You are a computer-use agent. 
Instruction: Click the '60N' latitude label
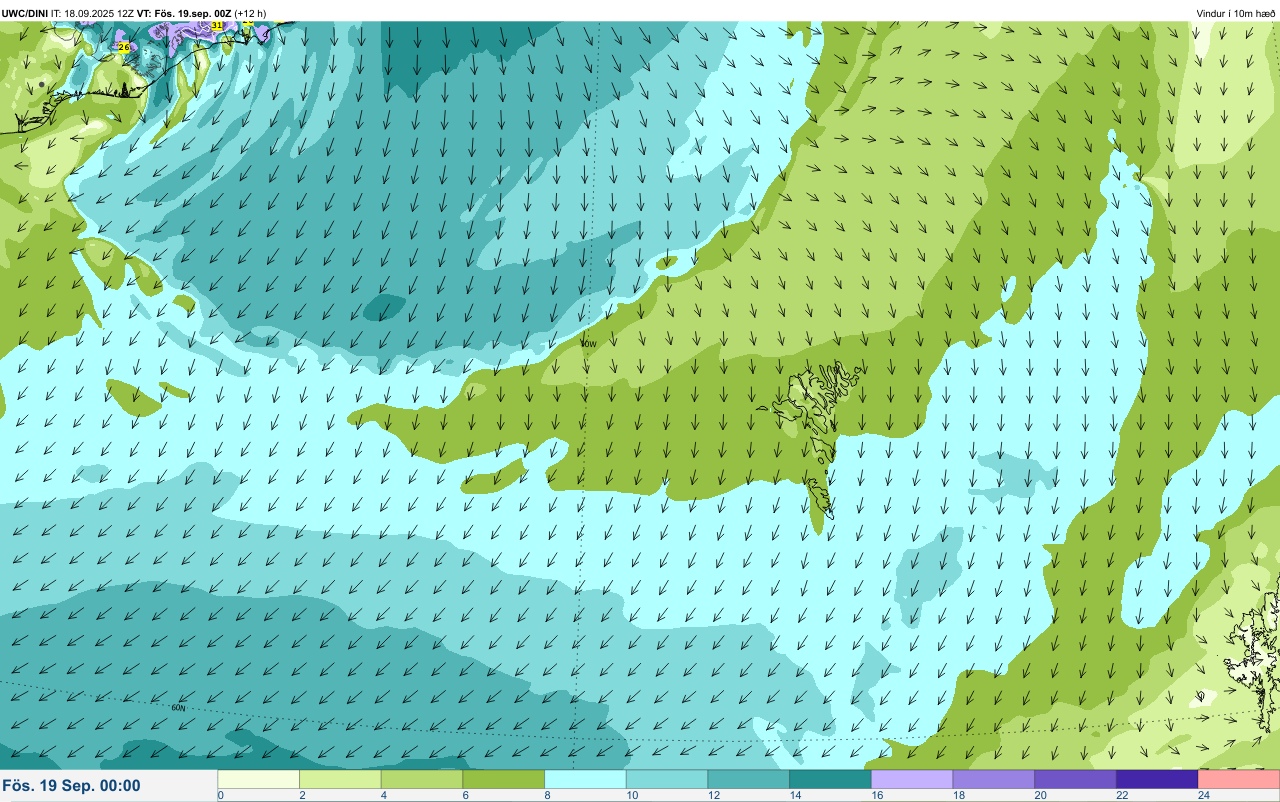tap(178, 708)
